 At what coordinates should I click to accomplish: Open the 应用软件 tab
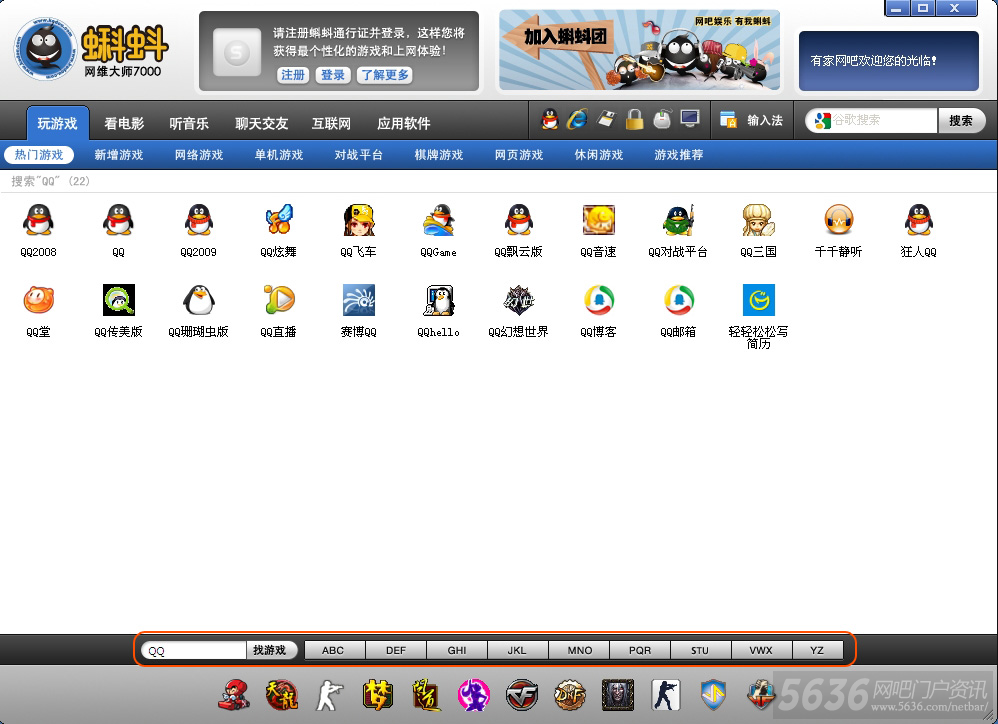404,123
